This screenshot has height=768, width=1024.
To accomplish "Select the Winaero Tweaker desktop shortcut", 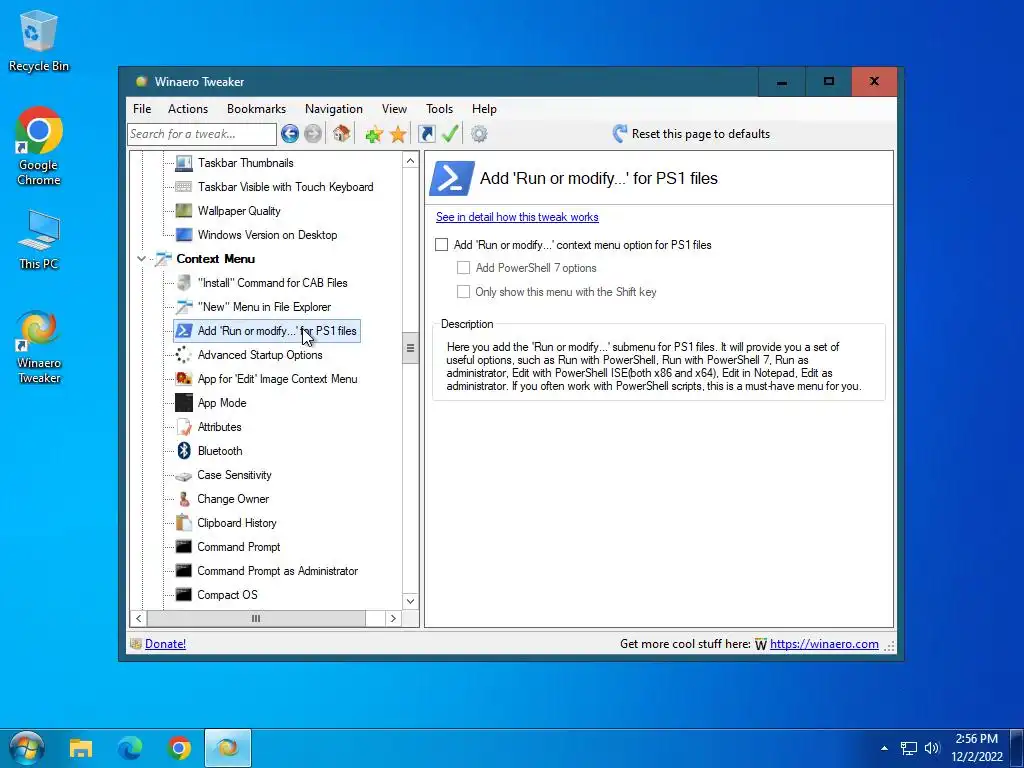I will 39,347.
